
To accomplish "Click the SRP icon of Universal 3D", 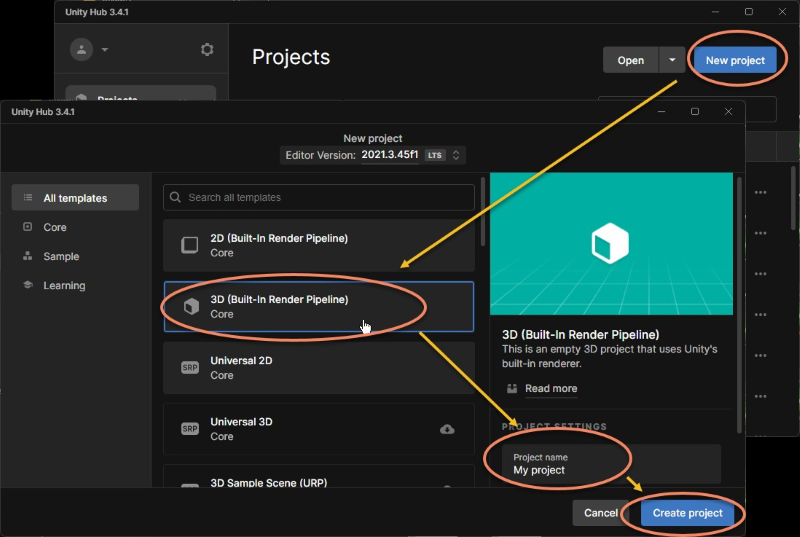I will [x=190, y=429].
